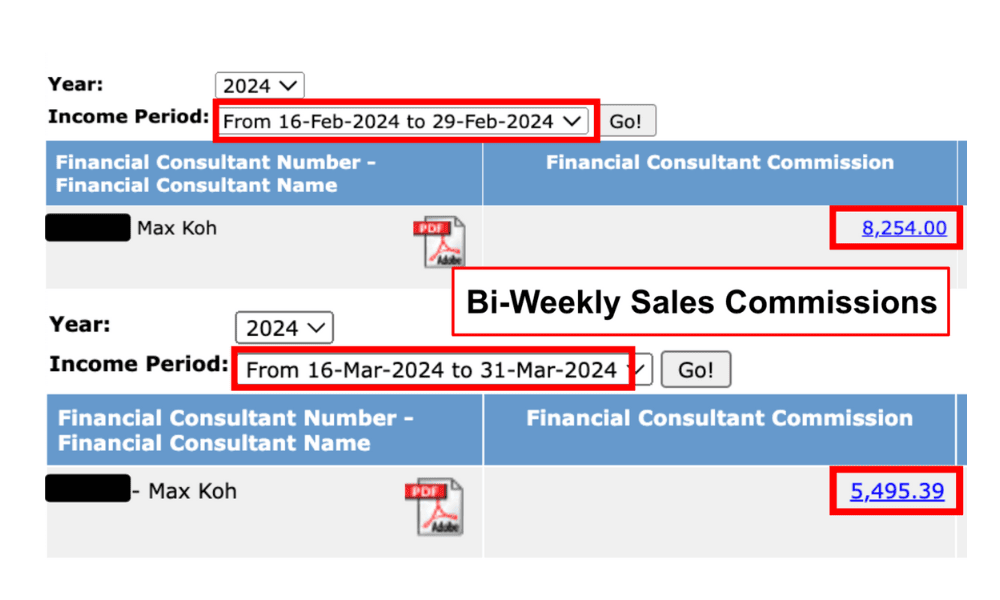Expand the Year dropdown above the March income period
The width and height of the screenshot is (1000, 600).
point(284,328)
